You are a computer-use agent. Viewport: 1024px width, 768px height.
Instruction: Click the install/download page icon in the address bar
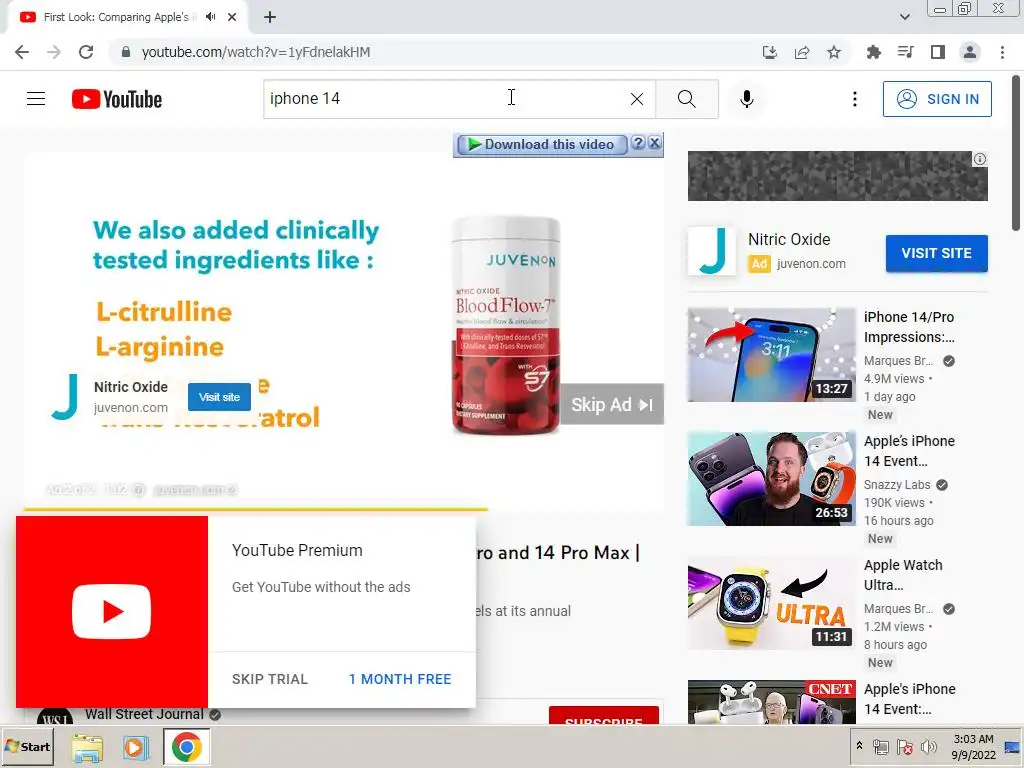coord(770,52)
